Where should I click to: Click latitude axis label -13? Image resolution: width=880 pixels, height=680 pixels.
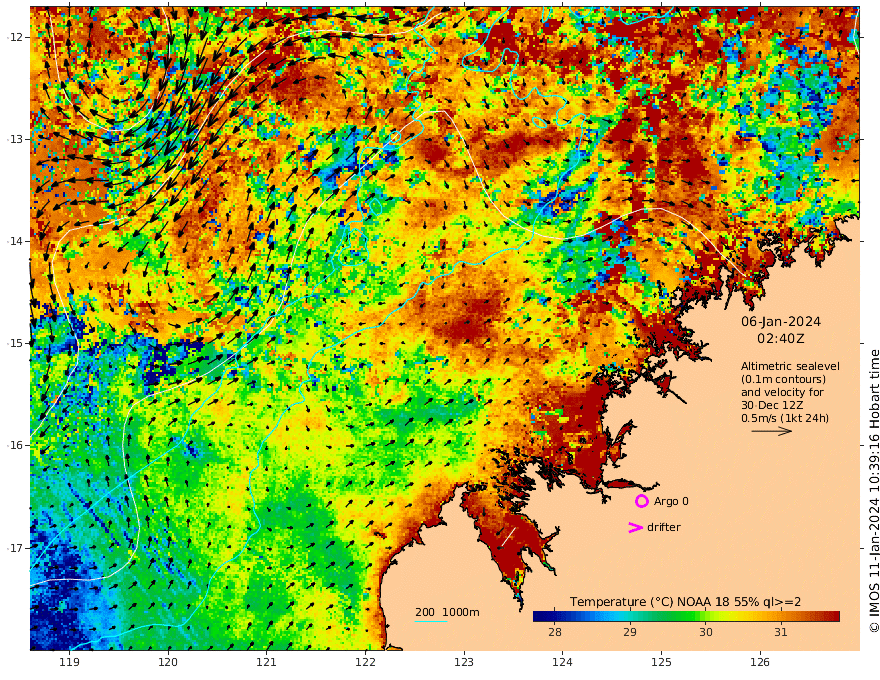[15, 139]
